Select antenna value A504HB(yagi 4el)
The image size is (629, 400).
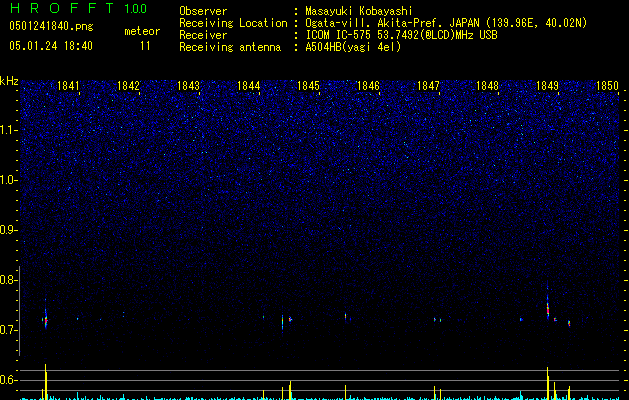pos(353,47)
